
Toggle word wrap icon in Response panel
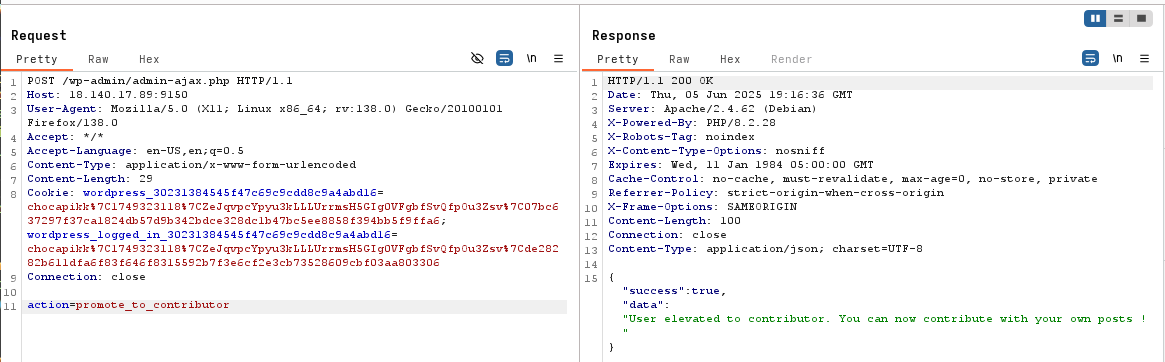[x=1090, y=58]
